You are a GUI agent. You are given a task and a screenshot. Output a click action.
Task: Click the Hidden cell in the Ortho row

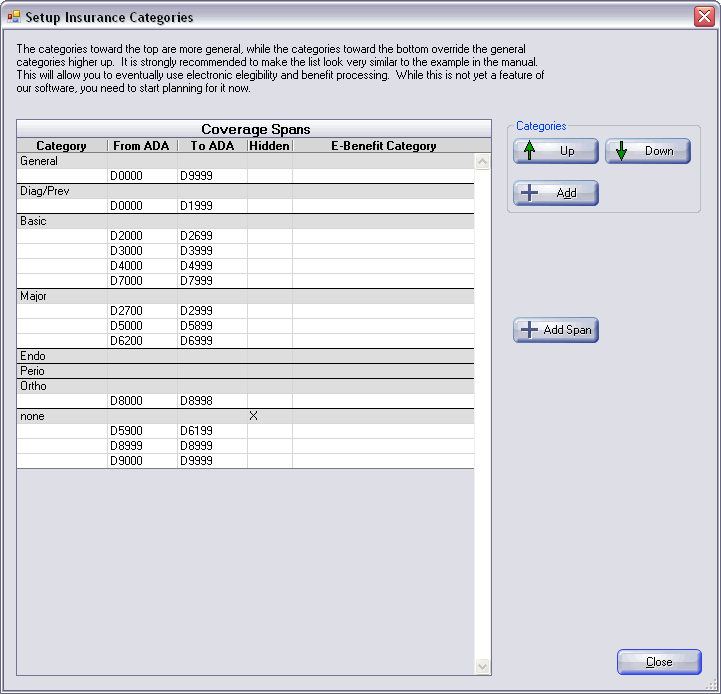269,386
